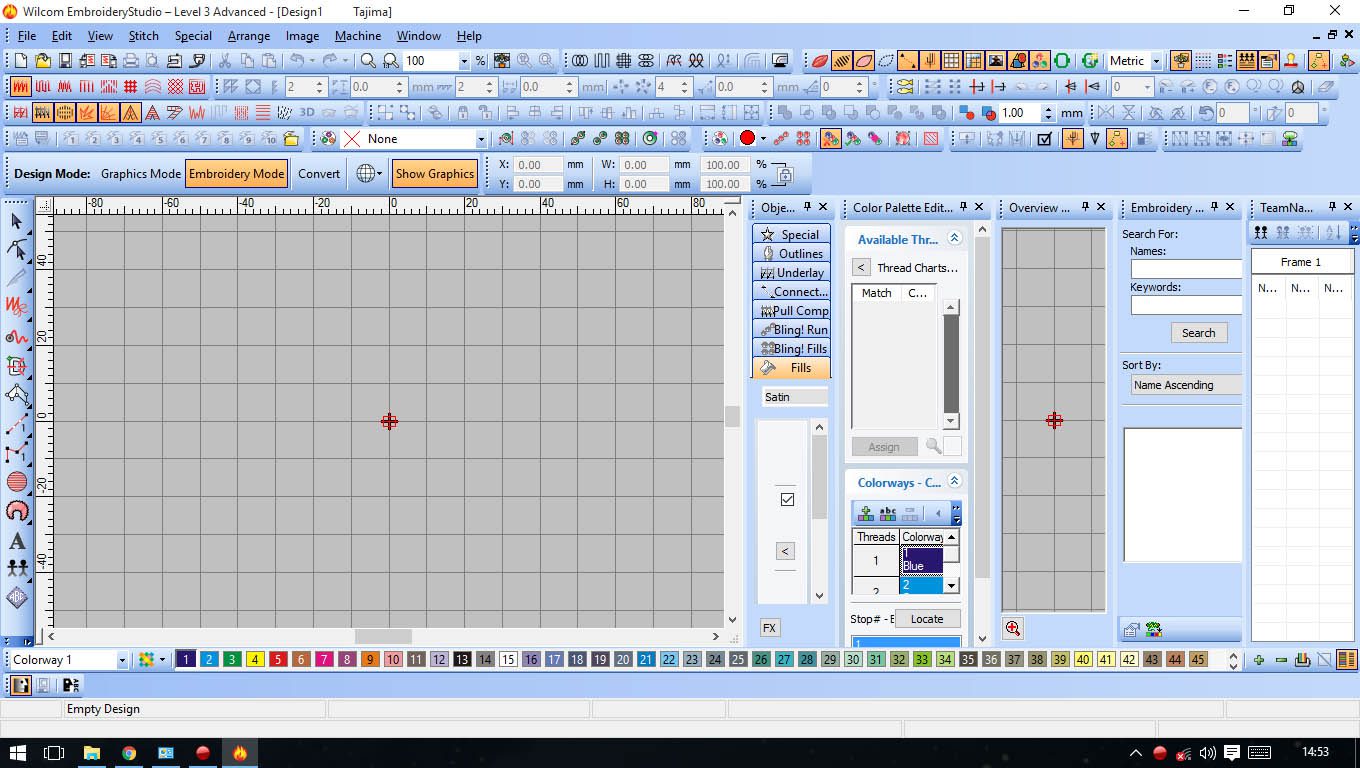Screen dimensions: 1360x768
Task: Pick the Monogramming diamond tool
Action: click(17, 597)
